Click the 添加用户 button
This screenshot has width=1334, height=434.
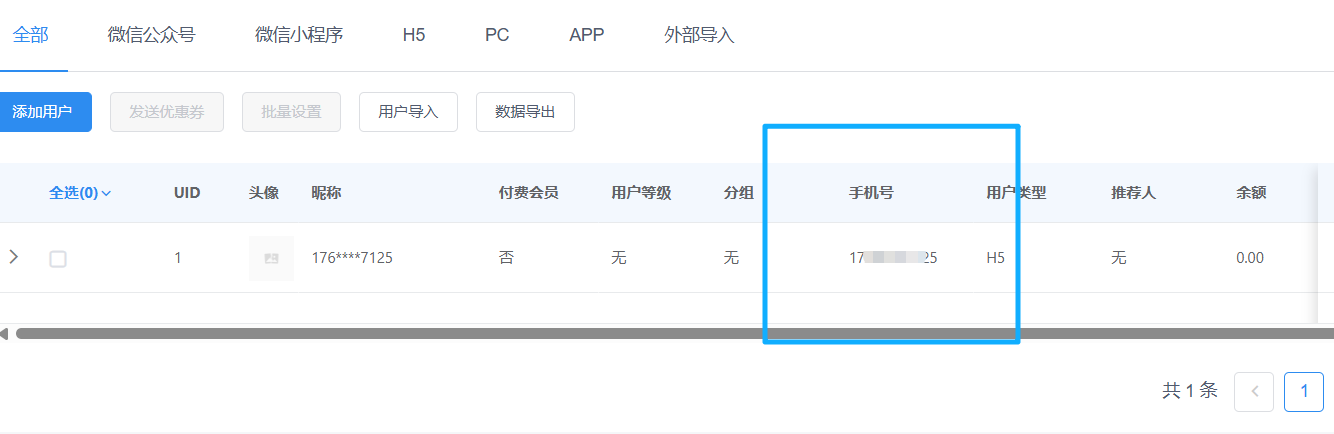[x=44, y=112]
